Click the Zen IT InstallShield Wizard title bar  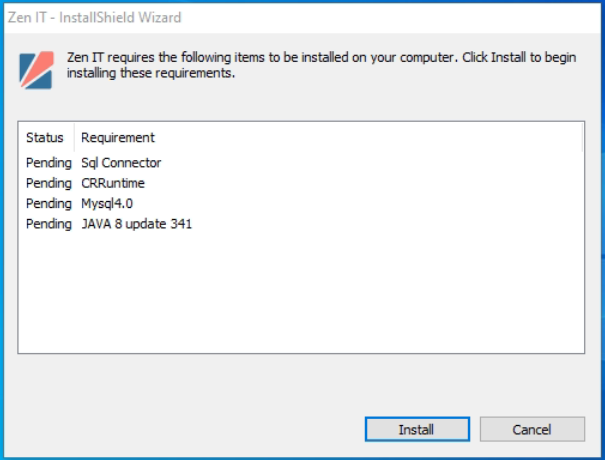pos(302,17)
